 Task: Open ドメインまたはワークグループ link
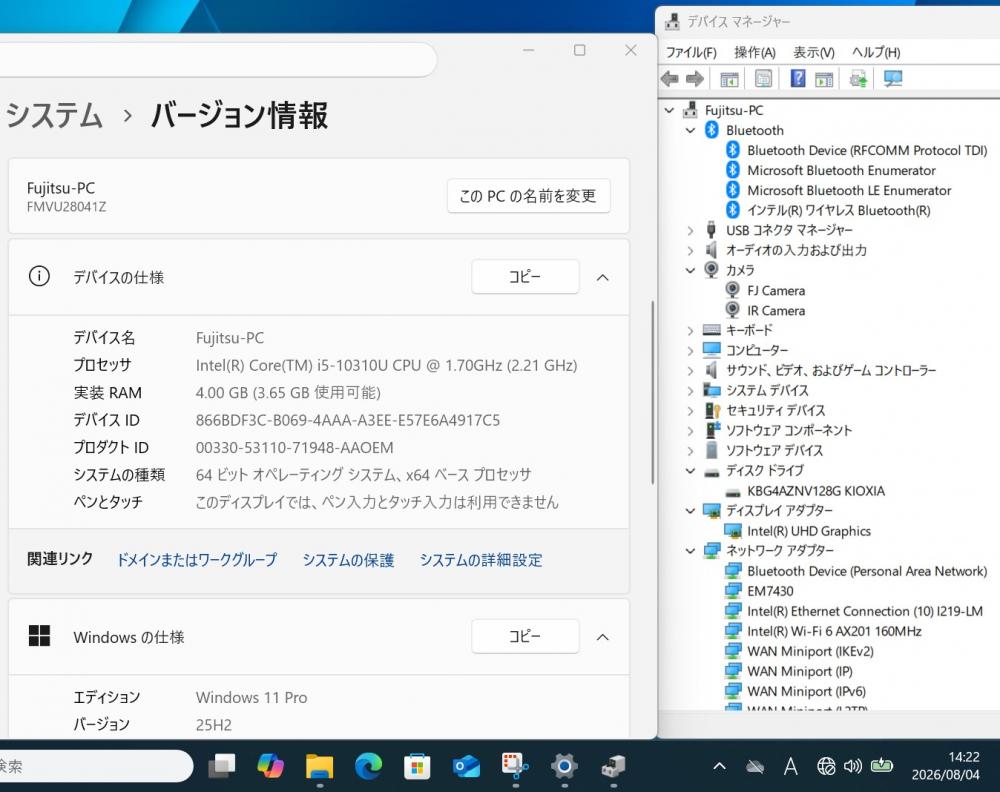point(197,560)
